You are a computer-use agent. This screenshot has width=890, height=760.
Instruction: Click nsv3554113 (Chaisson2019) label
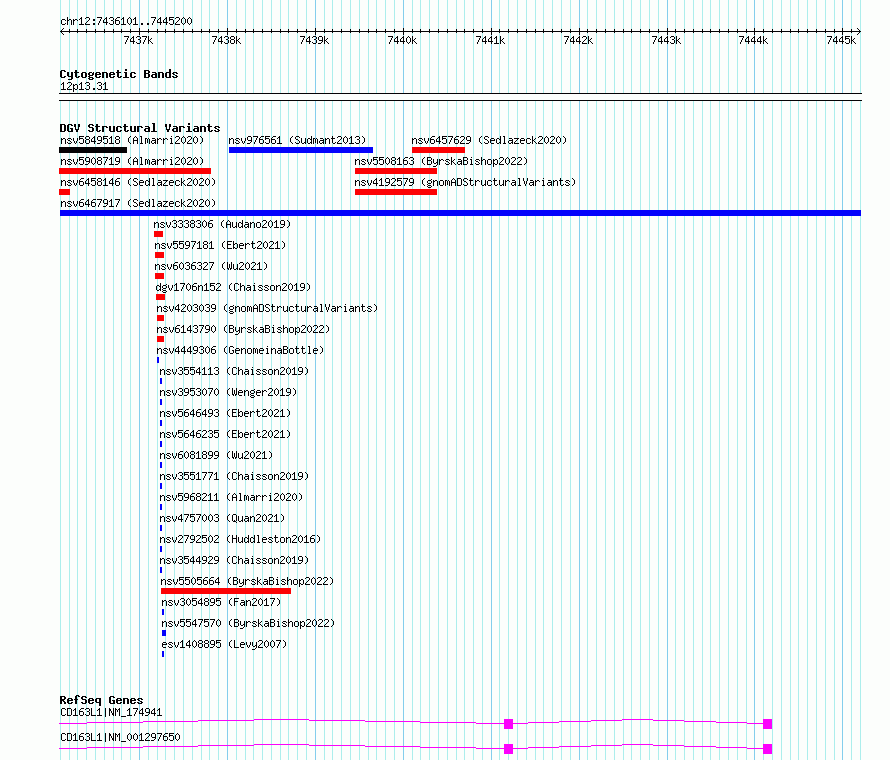[x=234, y=371]
